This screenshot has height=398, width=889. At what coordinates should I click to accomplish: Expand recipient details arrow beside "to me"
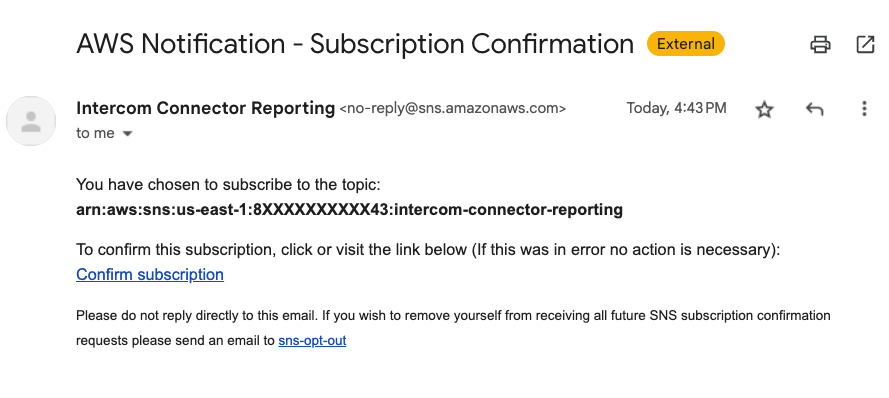point(128,134)
